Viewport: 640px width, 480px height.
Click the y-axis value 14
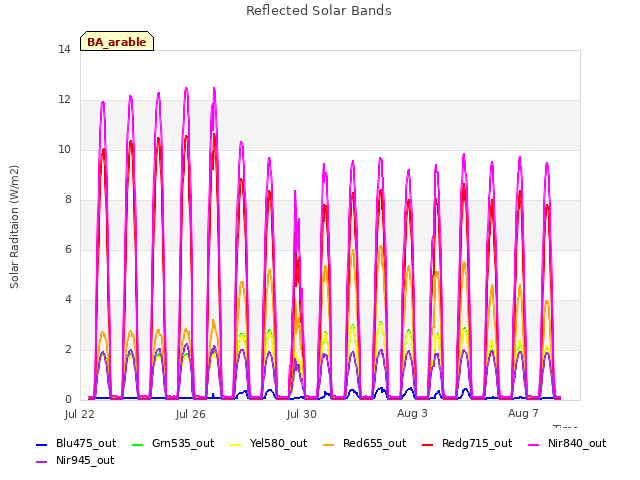point(64,50)
